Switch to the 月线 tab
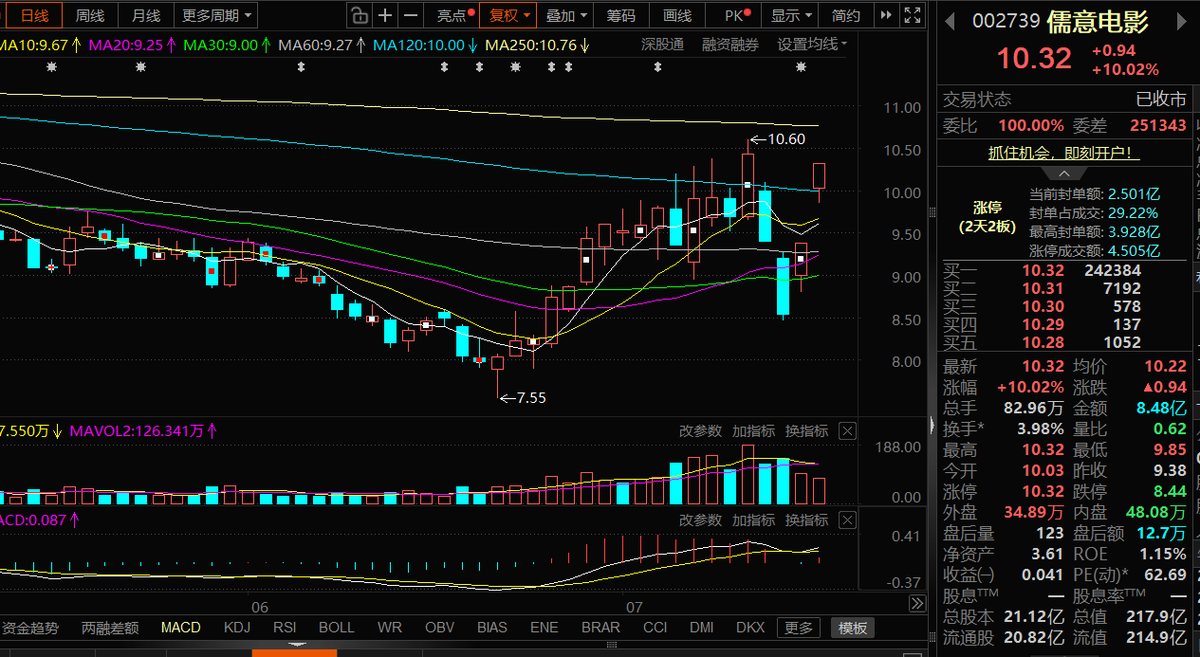Screen dimensions: 1200x657 pyautogui.click(x=146, y=15)
